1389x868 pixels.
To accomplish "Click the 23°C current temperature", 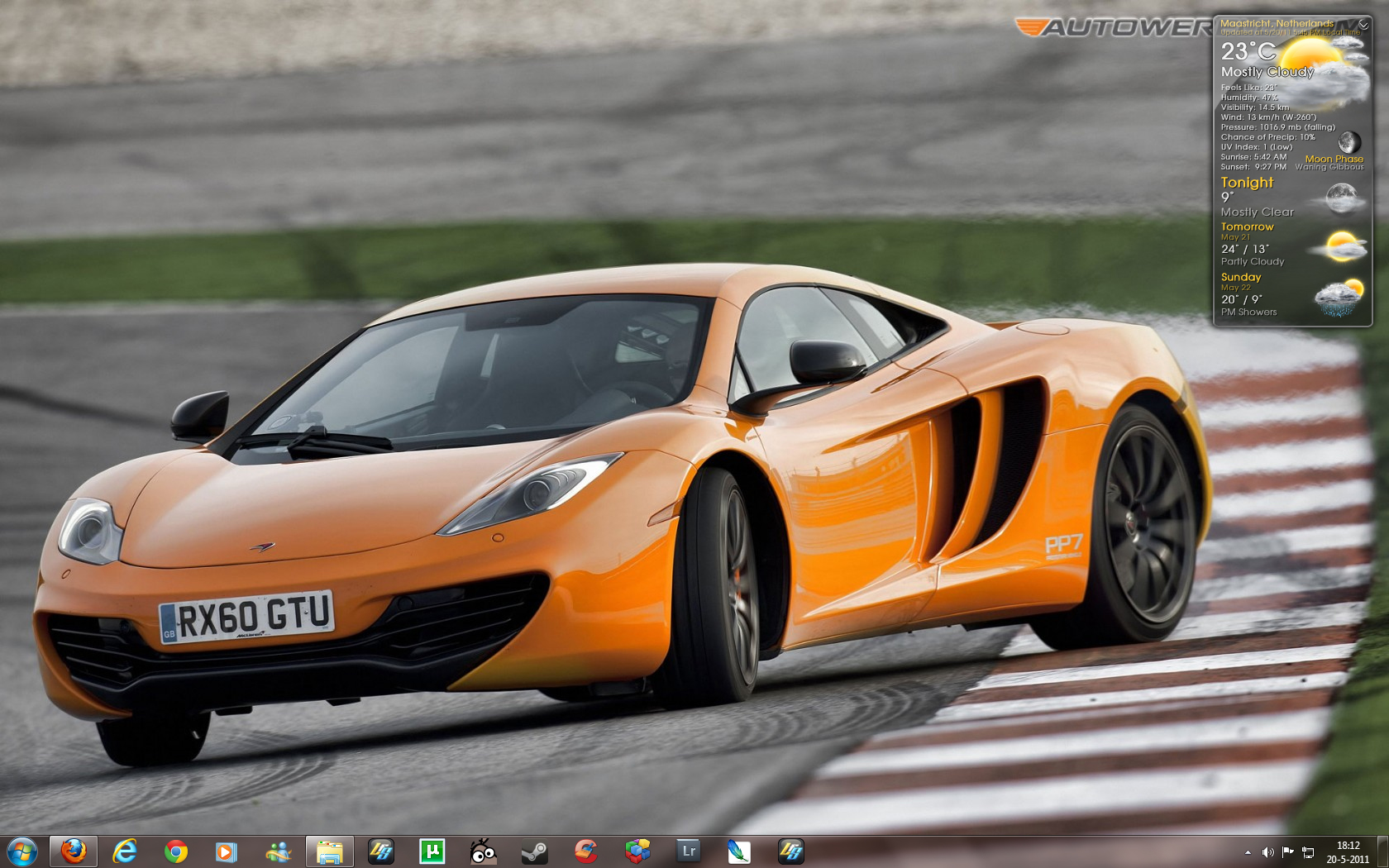I will (x=1248, y=51).
